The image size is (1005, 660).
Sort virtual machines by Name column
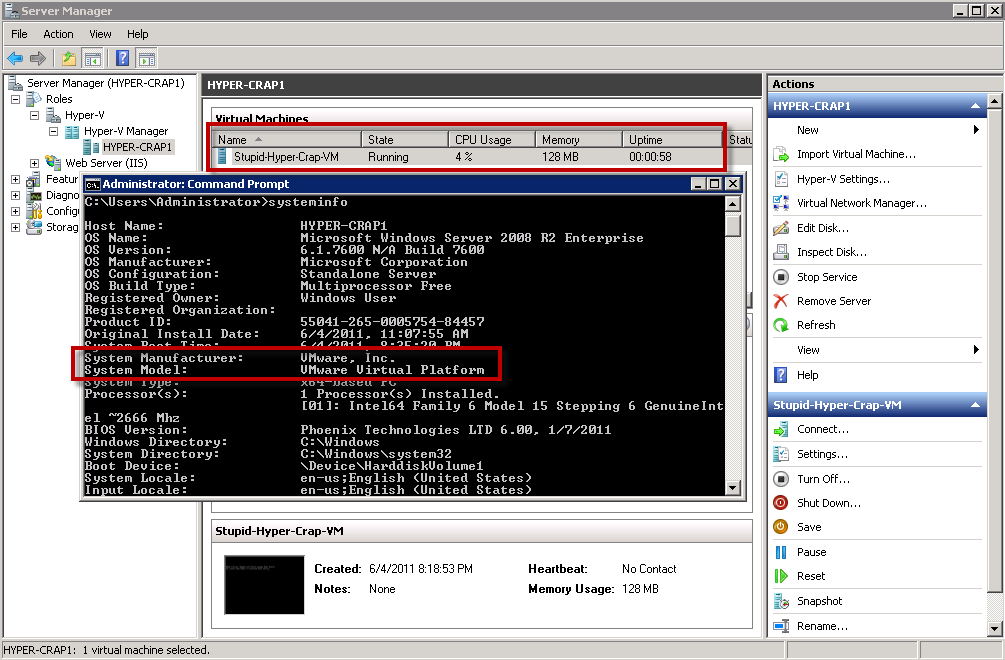tap(287, 140)
